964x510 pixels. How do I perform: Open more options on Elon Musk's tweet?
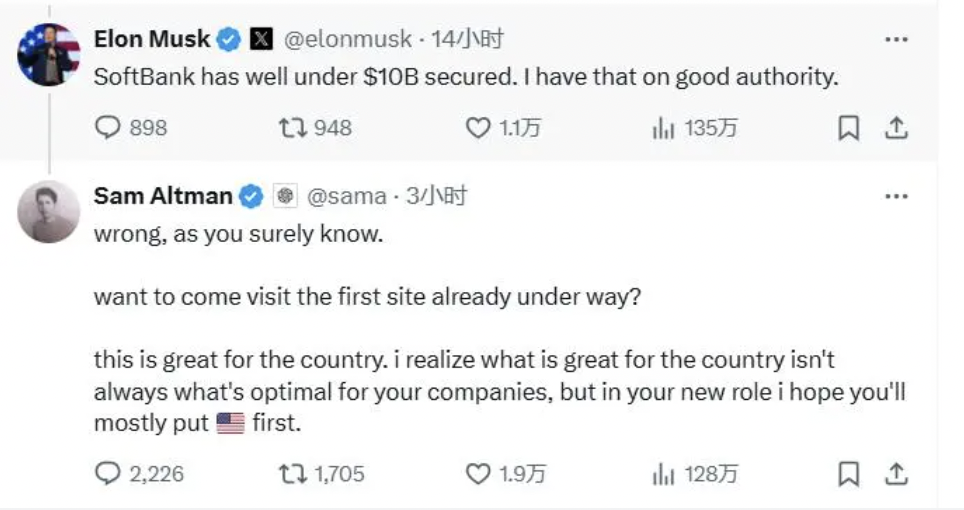click(897, 40)
